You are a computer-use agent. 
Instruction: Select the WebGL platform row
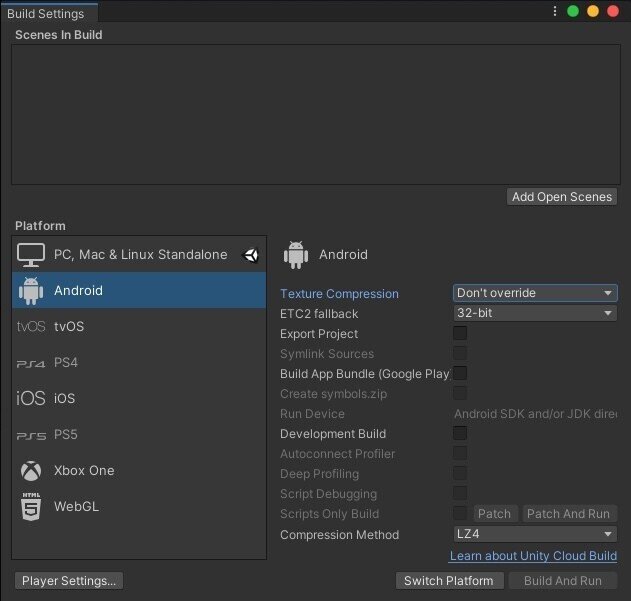point(139,506)
